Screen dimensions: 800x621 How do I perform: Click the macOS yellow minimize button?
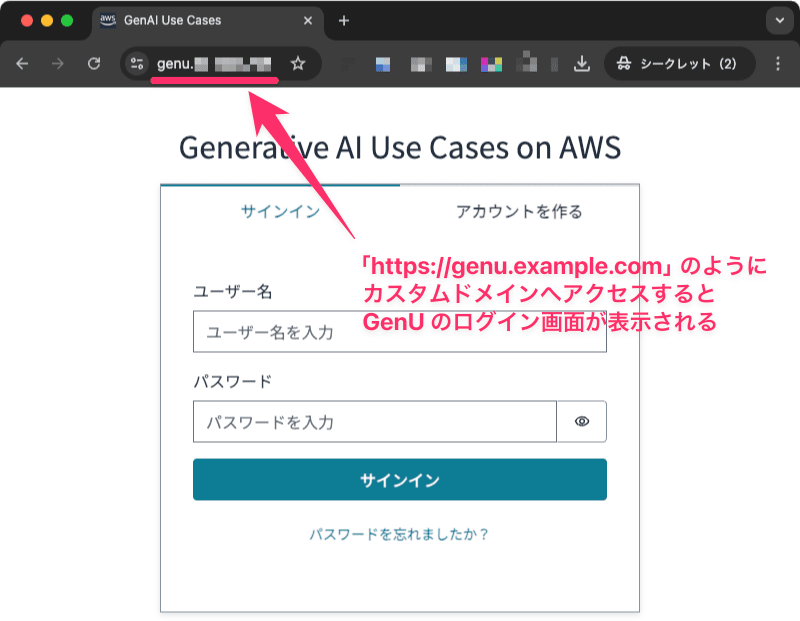pyautogui.click(x=47, y=20)
